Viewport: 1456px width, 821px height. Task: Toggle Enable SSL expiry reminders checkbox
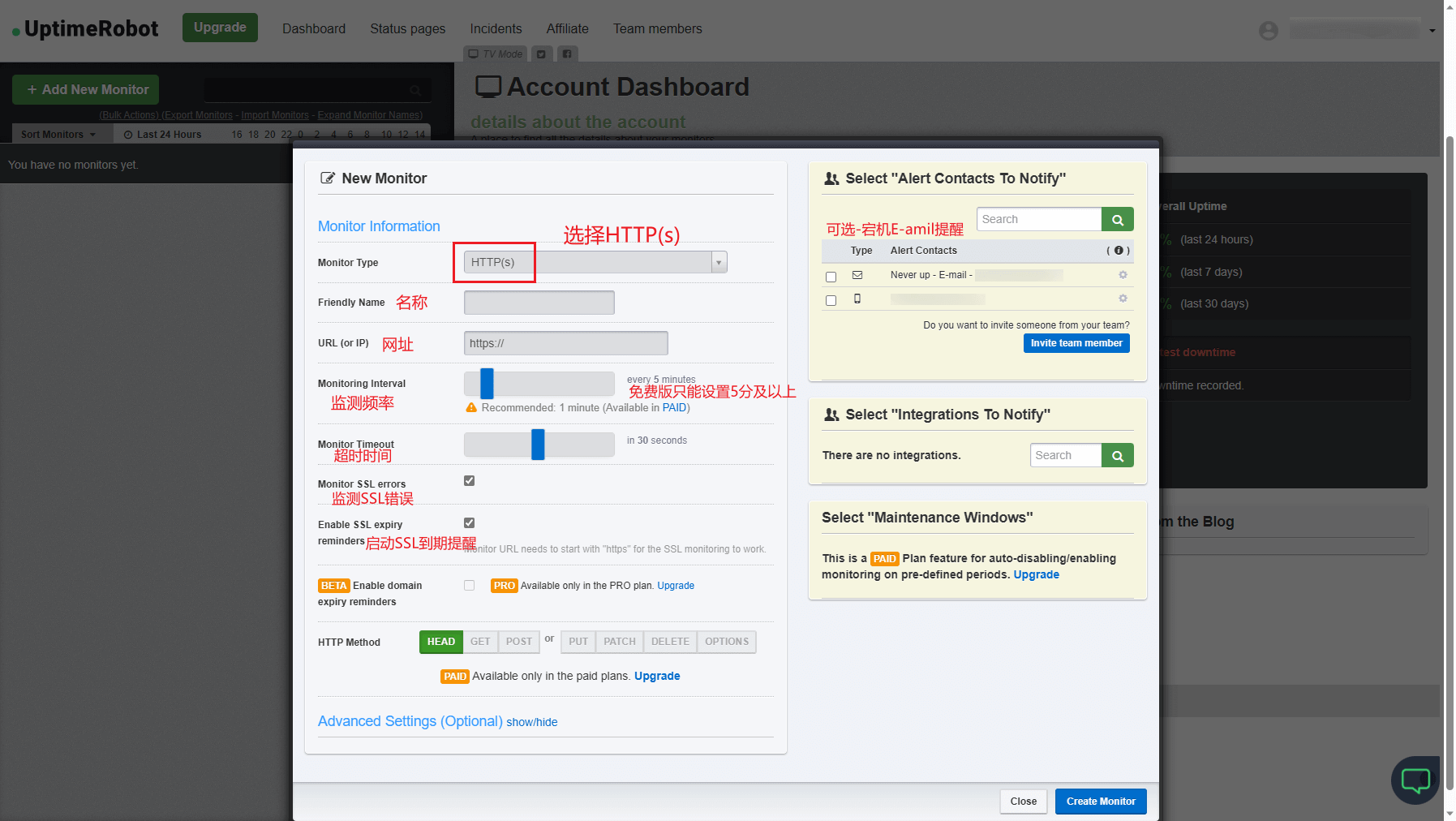[x=469, y=523]
